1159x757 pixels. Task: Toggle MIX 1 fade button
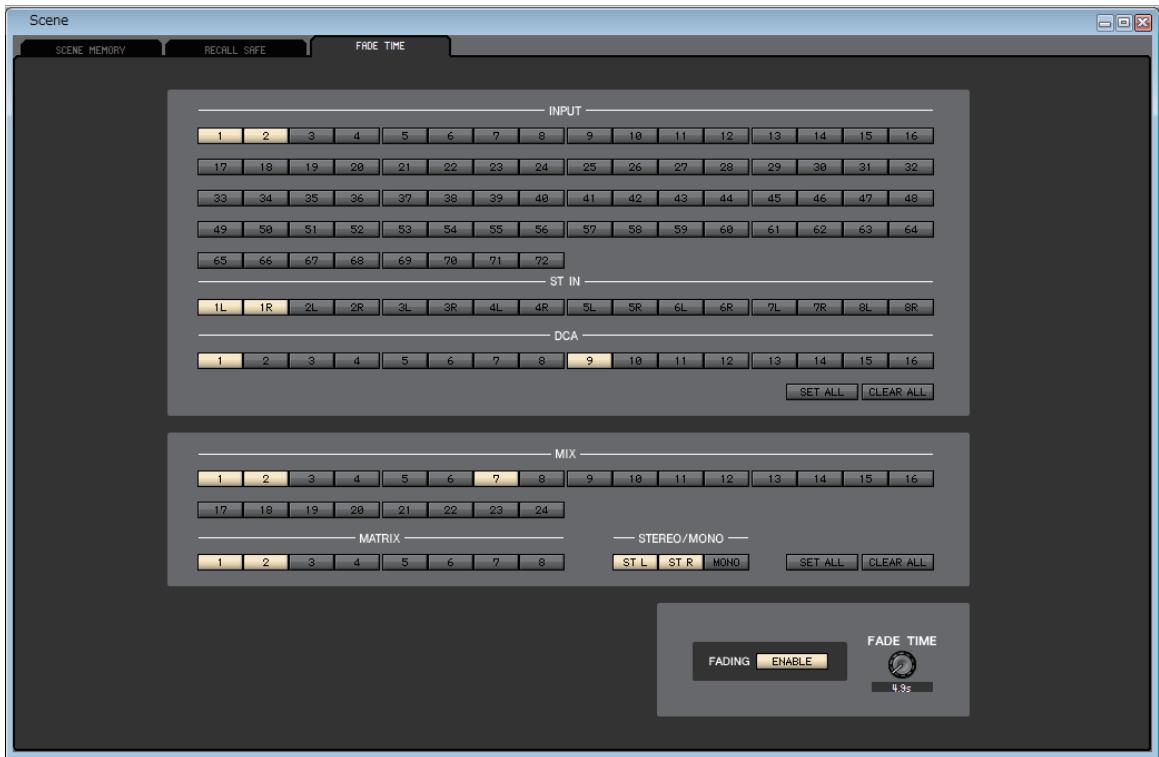point(220,479)
